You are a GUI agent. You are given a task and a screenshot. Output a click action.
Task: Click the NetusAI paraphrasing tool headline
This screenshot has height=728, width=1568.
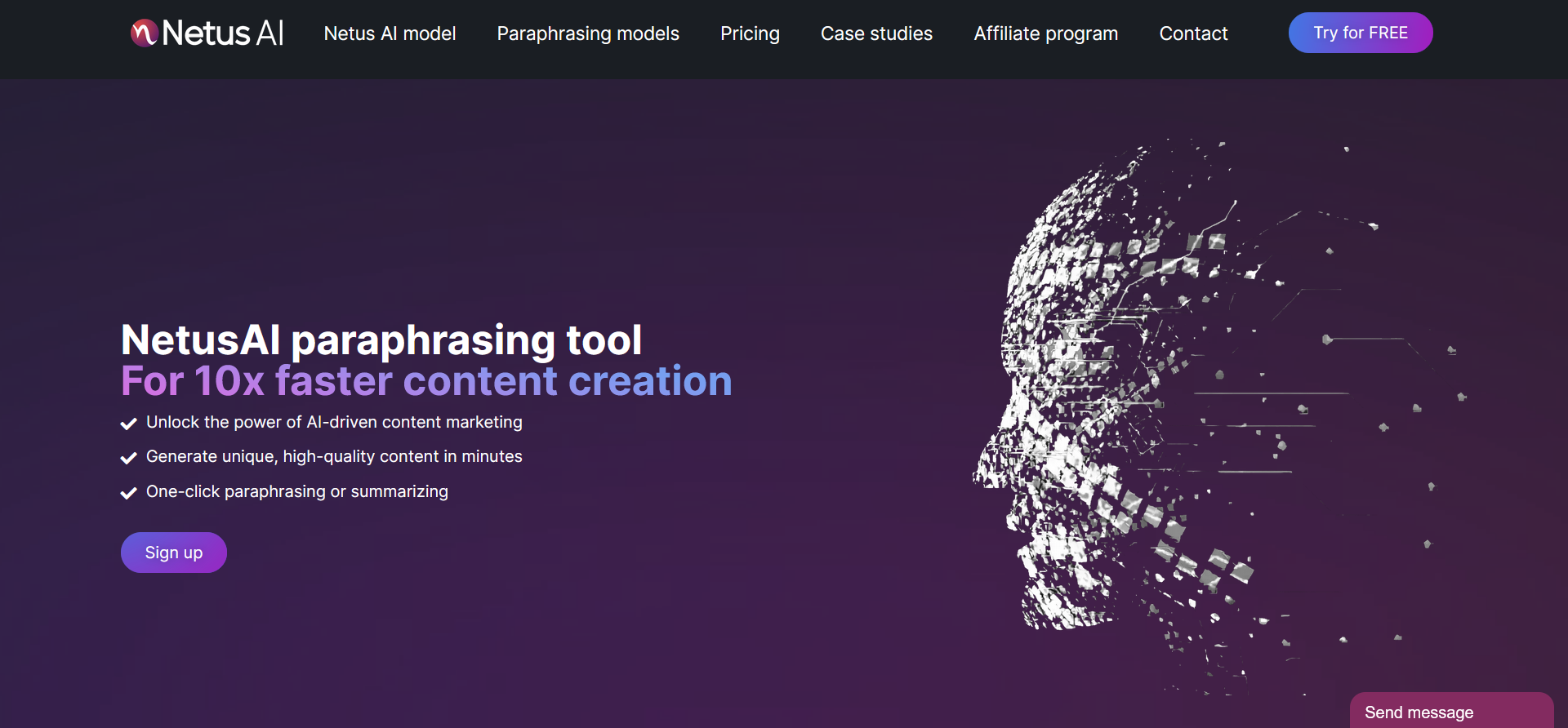pos(381,340)
